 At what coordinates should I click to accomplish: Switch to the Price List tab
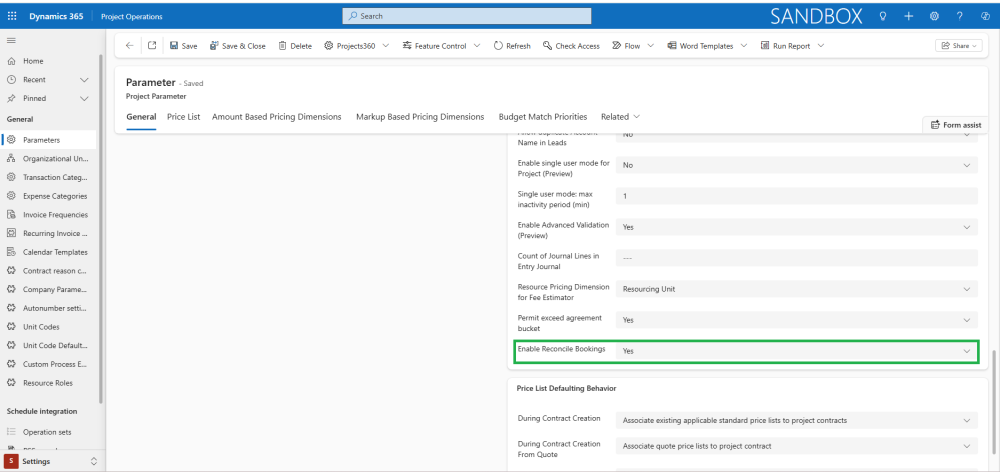coord(183,117)
